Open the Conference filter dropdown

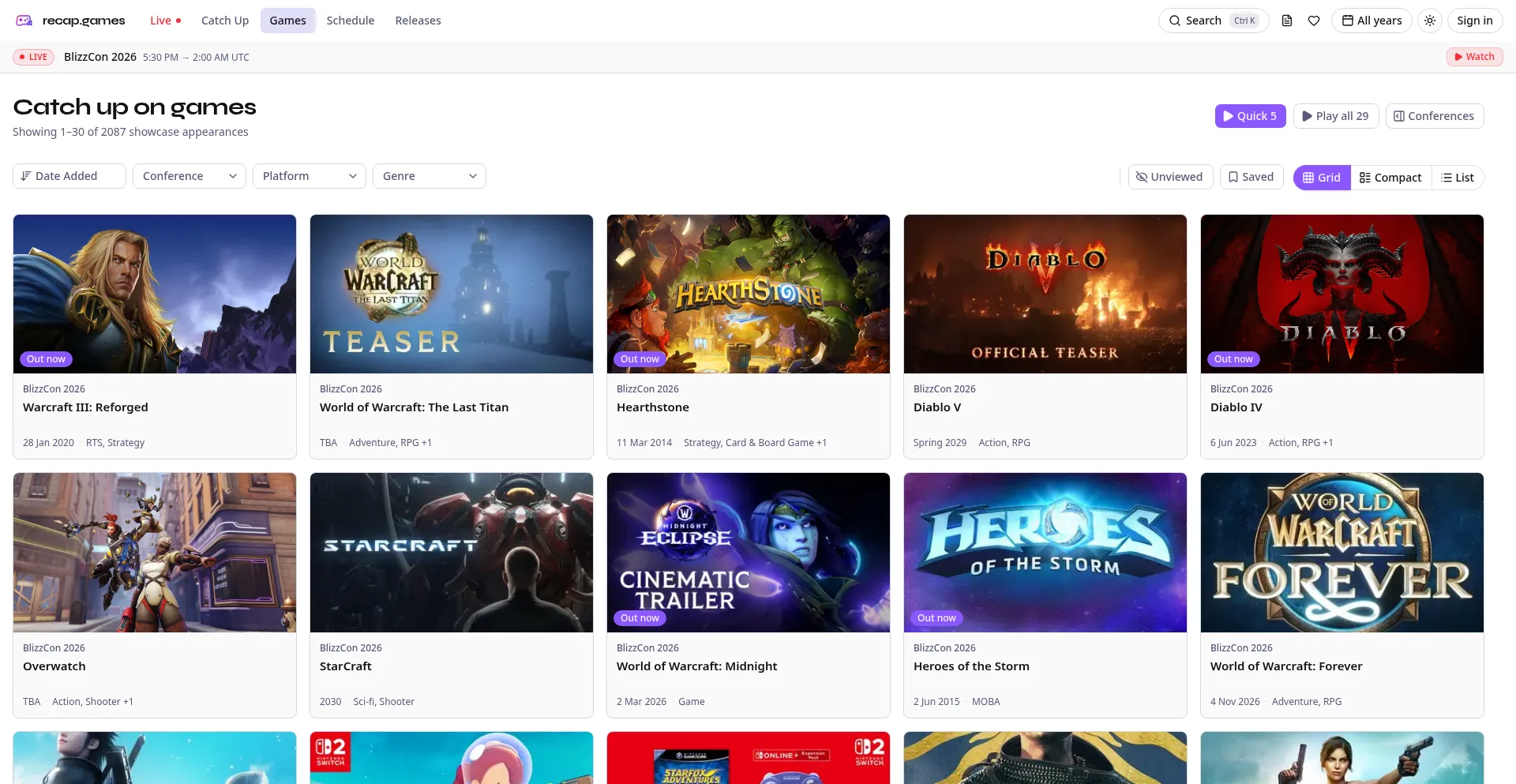(189, 176)
